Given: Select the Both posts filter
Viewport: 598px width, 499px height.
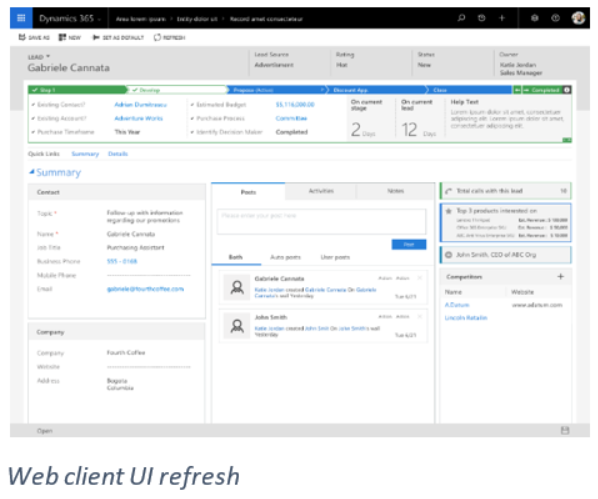Looking at the screenshot, I should [x=236, y=257].
